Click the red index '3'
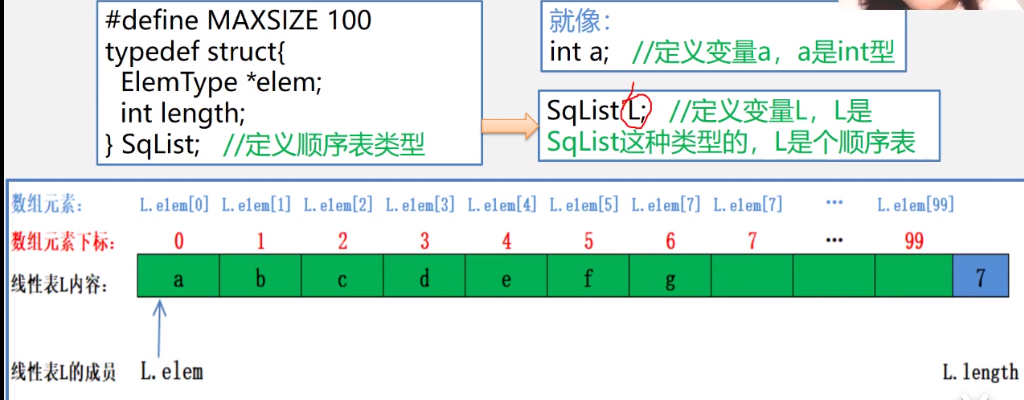This screenshot has height=400, width=1024. pyautogui.click(x=424, y=242)
